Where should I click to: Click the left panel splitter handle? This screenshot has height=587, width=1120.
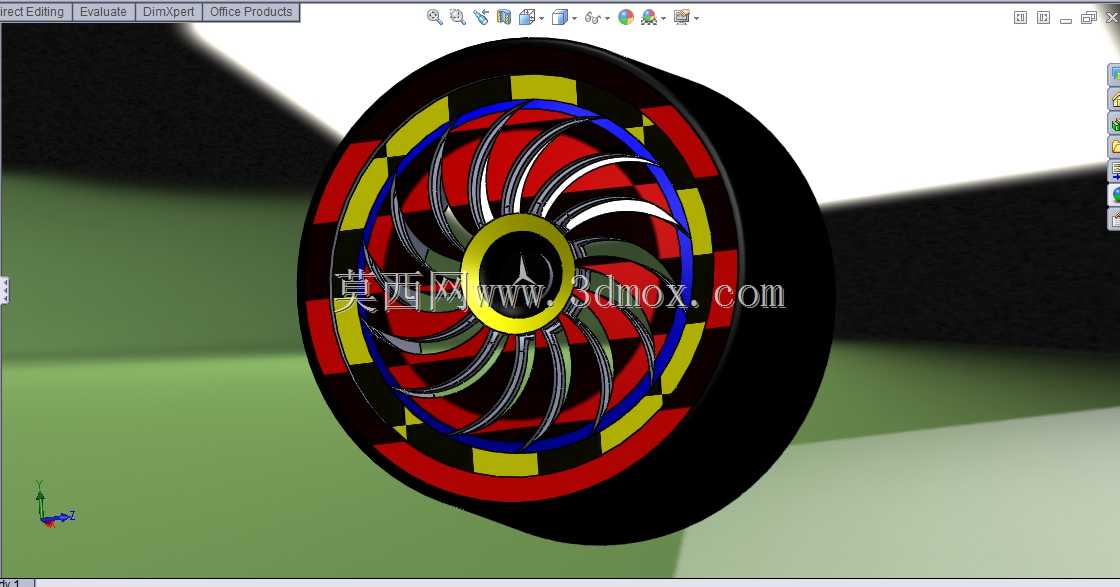(4, 291)
